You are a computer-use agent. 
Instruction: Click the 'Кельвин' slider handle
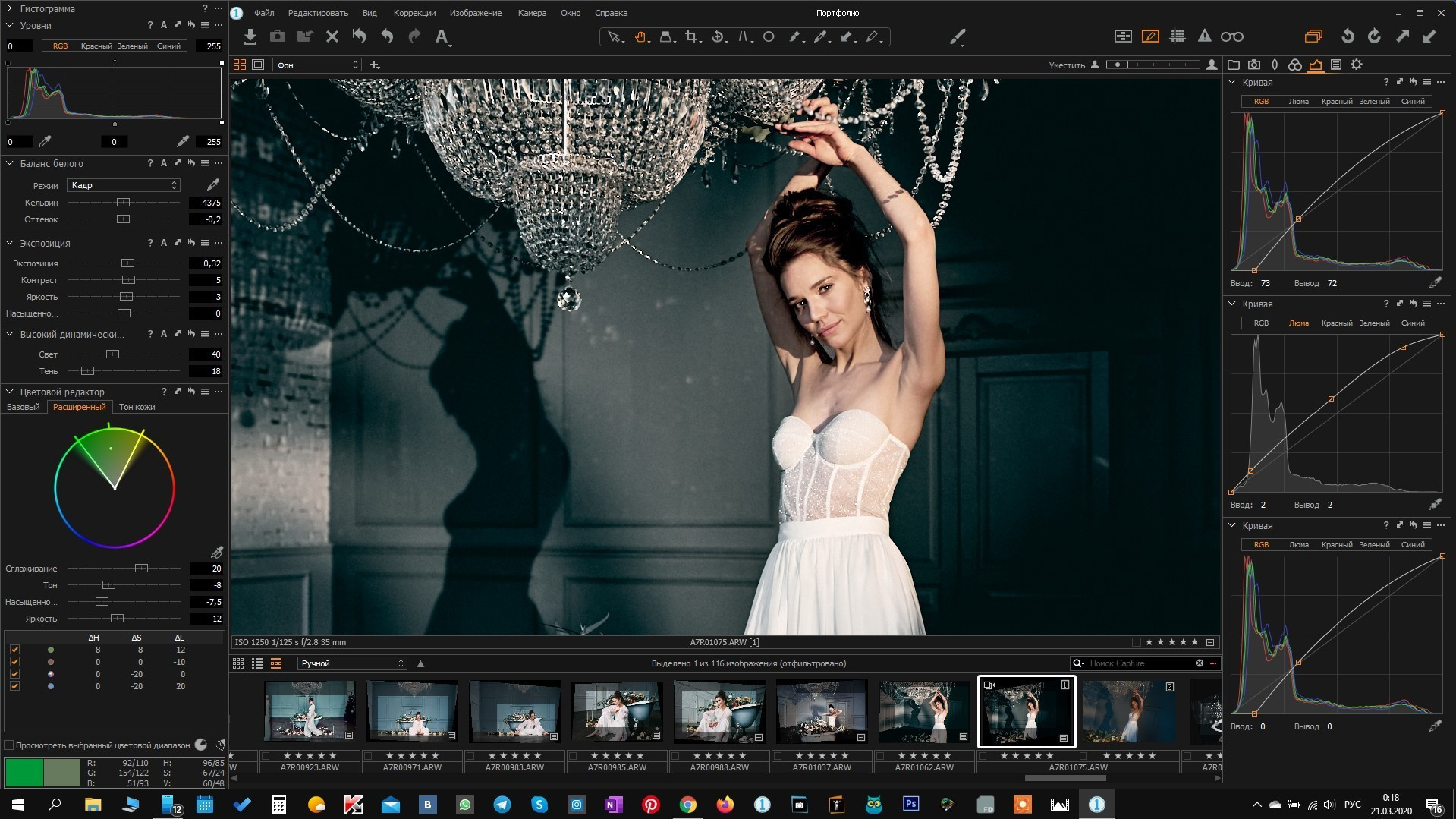click(123, 203)
